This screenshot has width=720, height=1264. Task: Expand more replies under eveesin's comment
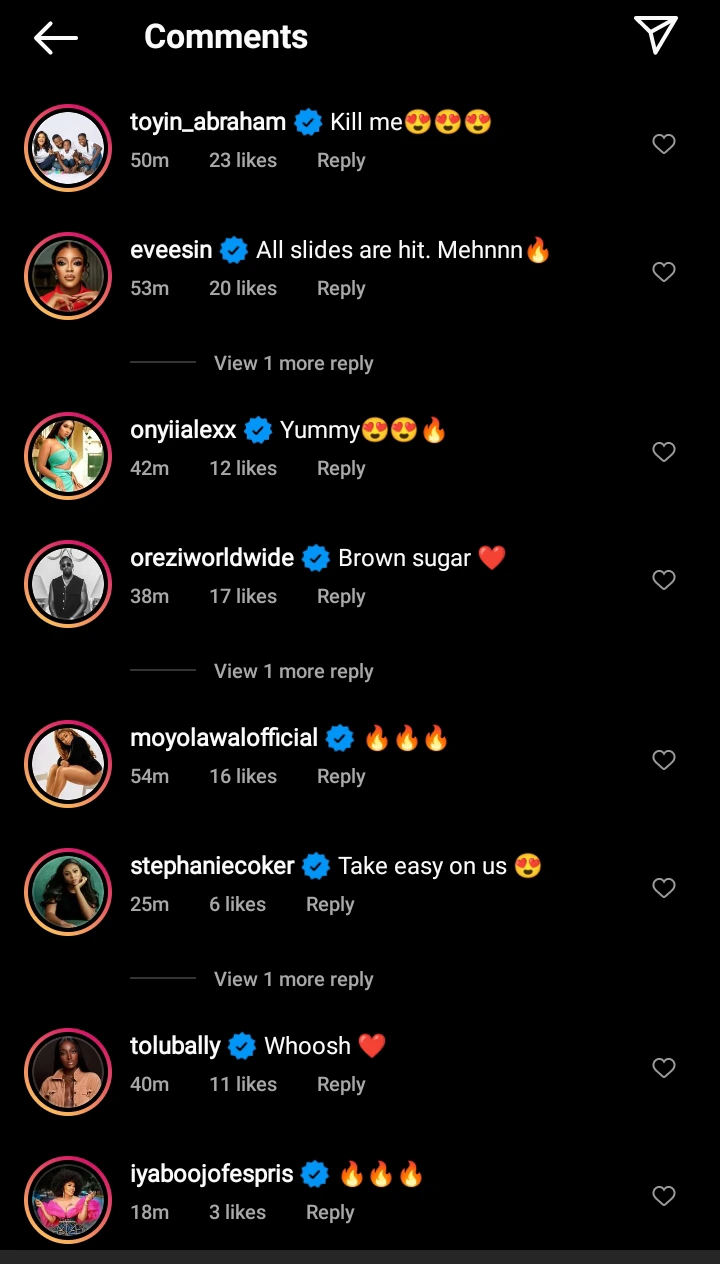pyautogui.click(x=293, y=364)
